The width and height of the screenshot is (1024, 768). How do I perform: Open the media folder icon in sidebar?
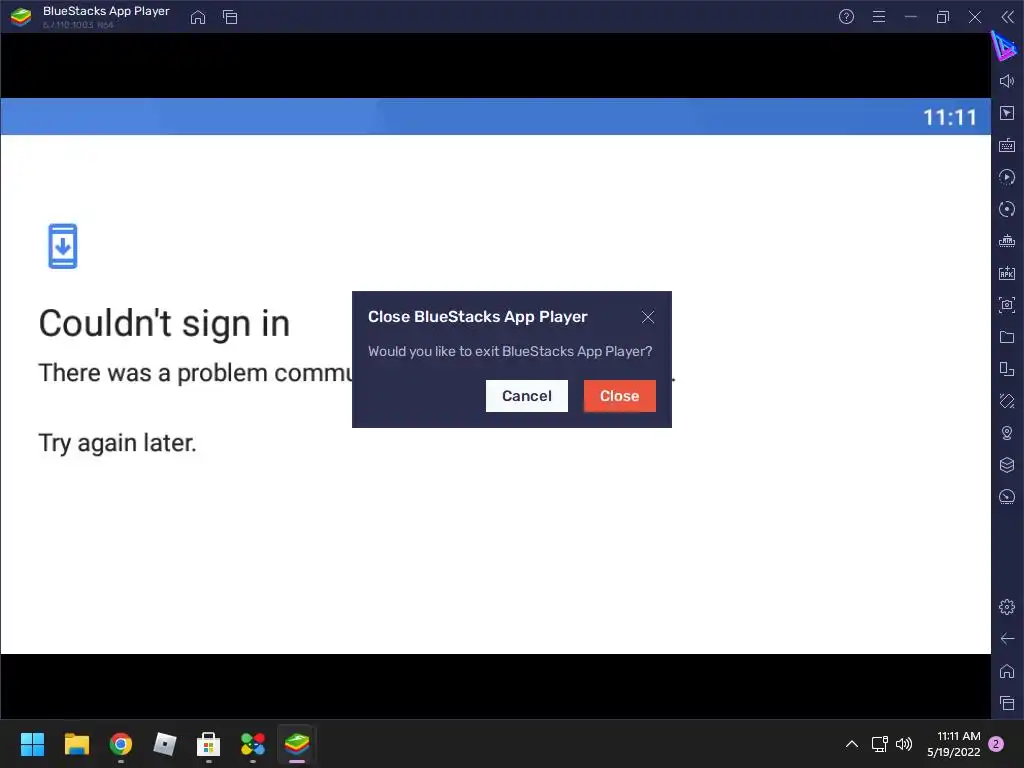click(x=1007, y=337)
